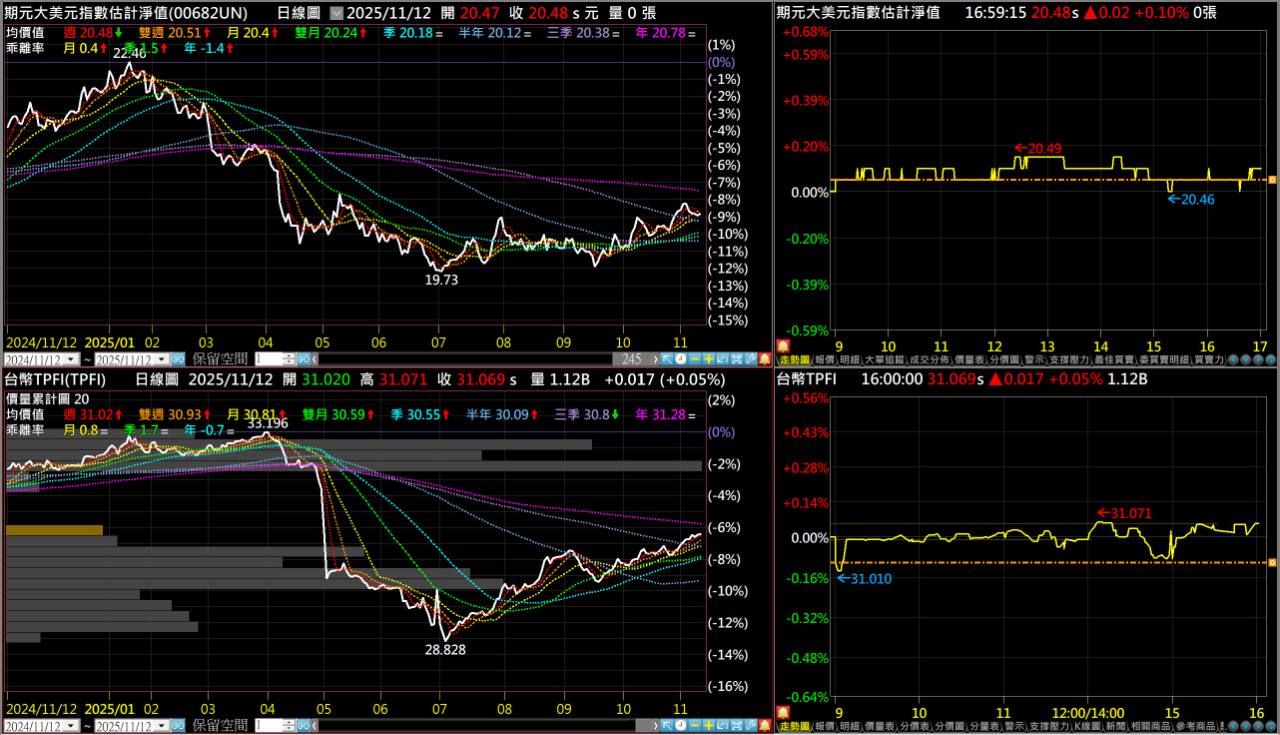Select the 走勢圖 tab in the 00682UN intraday panel
1280x735 pixels.
click(794, 360)
